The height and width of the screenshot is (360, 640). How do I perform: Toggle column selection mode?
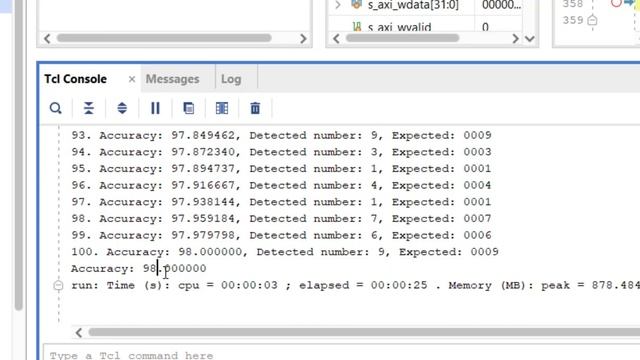(222, 108)
